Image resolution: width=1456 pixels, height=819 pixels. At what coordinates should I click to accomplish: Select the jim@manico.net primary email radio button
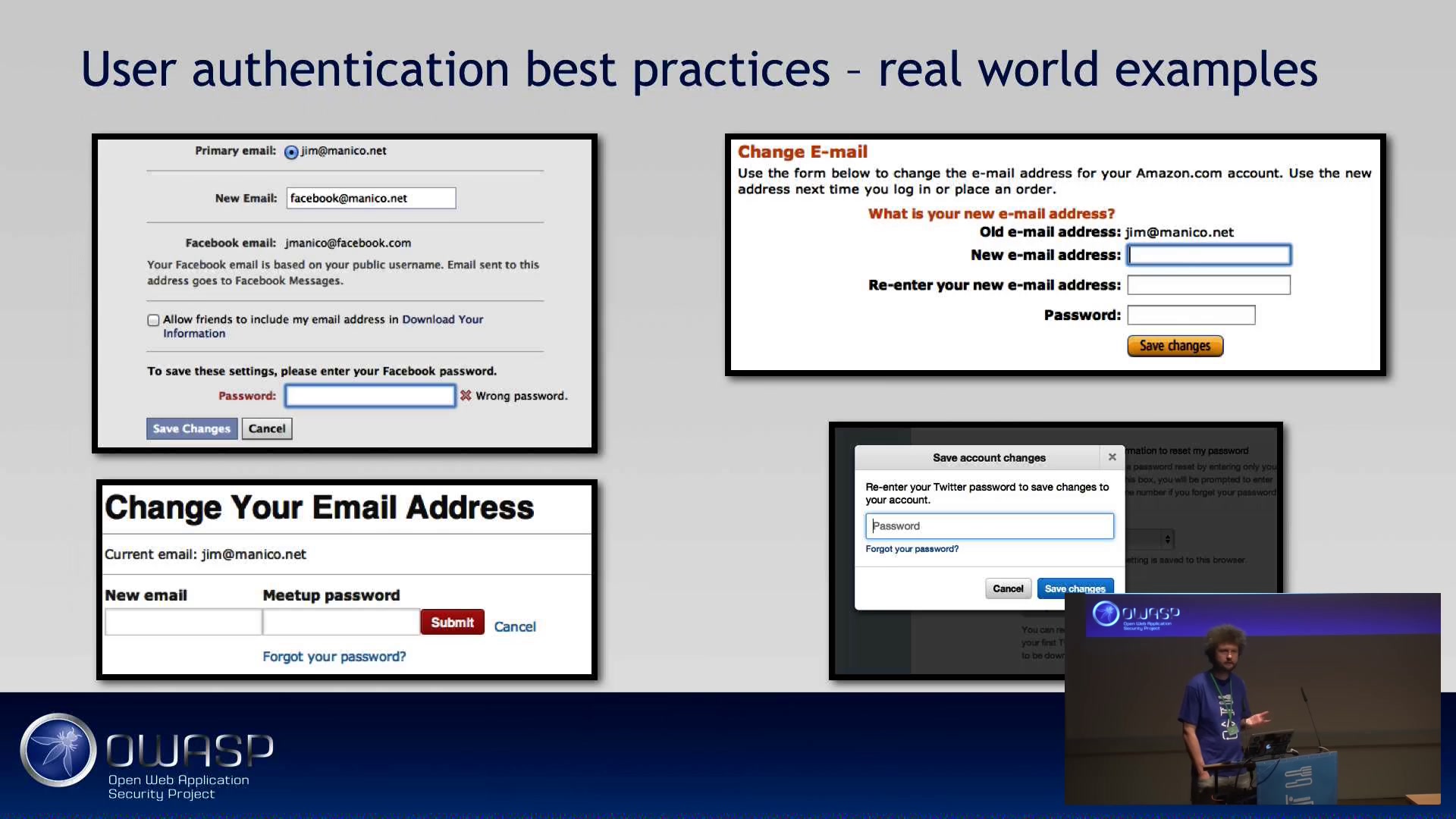tap(291, 152)
